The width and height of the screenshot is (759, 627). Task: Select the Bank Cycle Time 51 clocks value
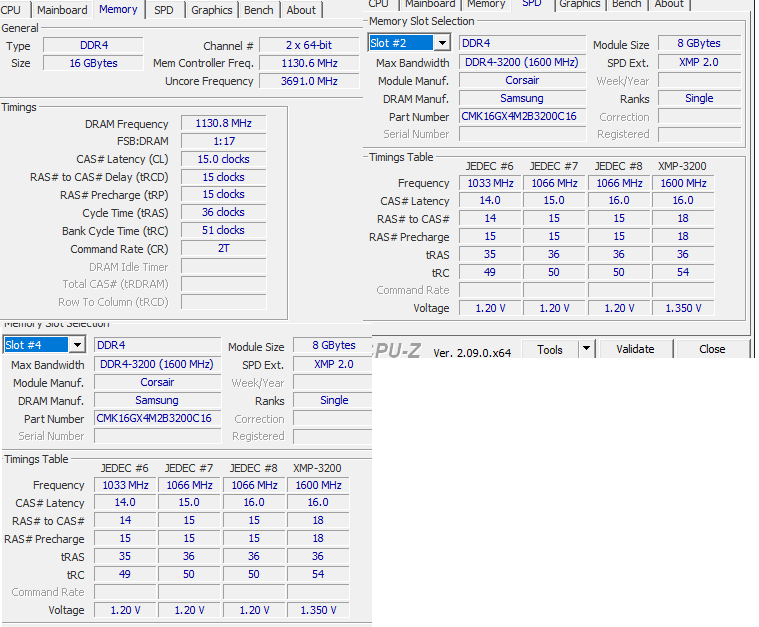224,230
